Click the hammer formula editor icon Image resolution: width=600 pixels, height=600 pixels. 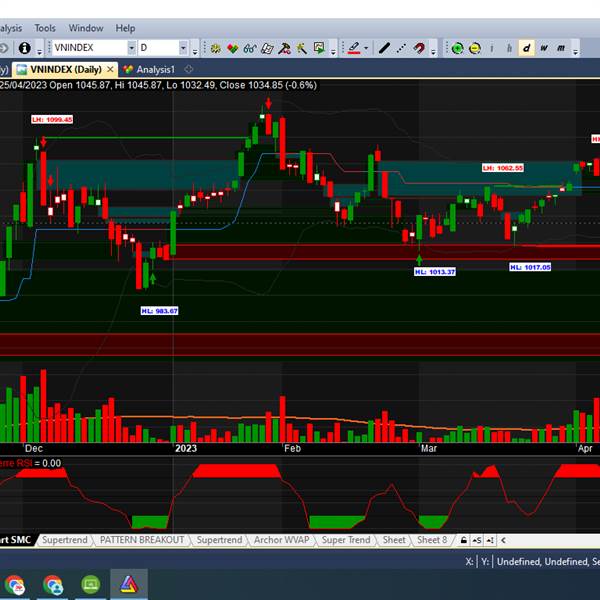point(284,49)
